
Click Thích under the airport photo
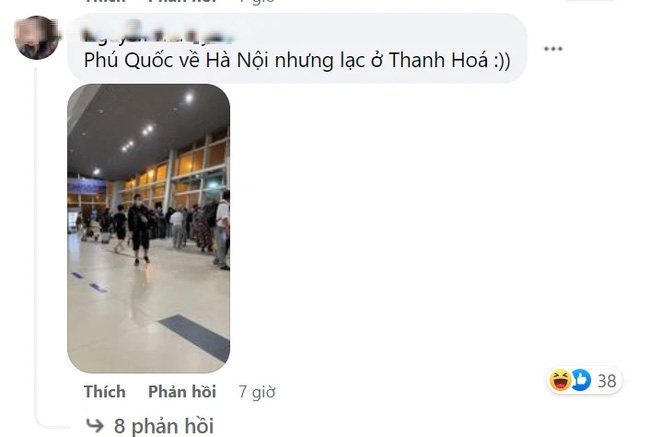pos(104,392)
